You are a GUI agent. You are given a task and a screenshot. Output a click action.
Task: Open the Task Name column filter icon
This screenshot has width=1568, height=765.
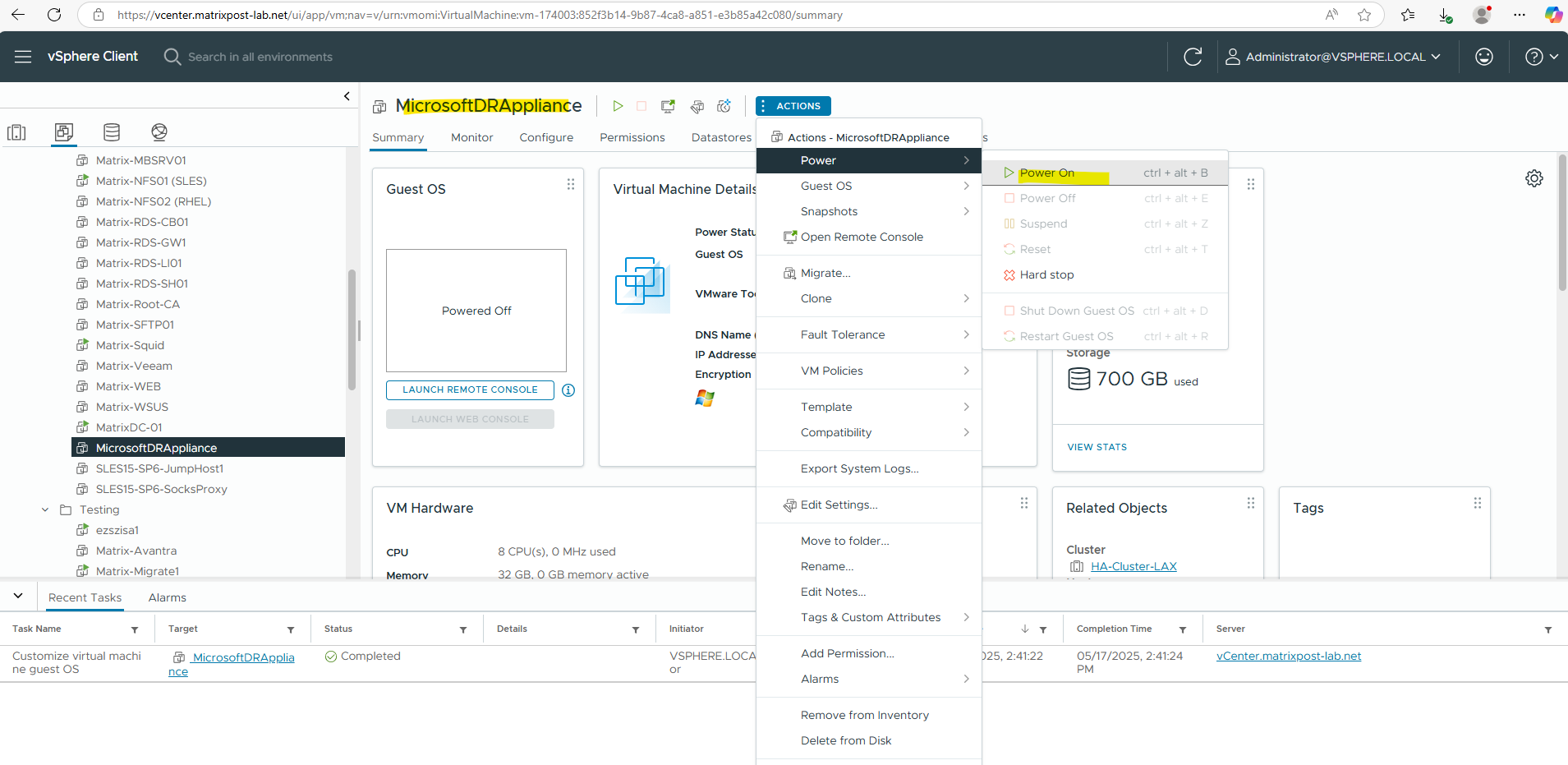click(x=135, y=629)
